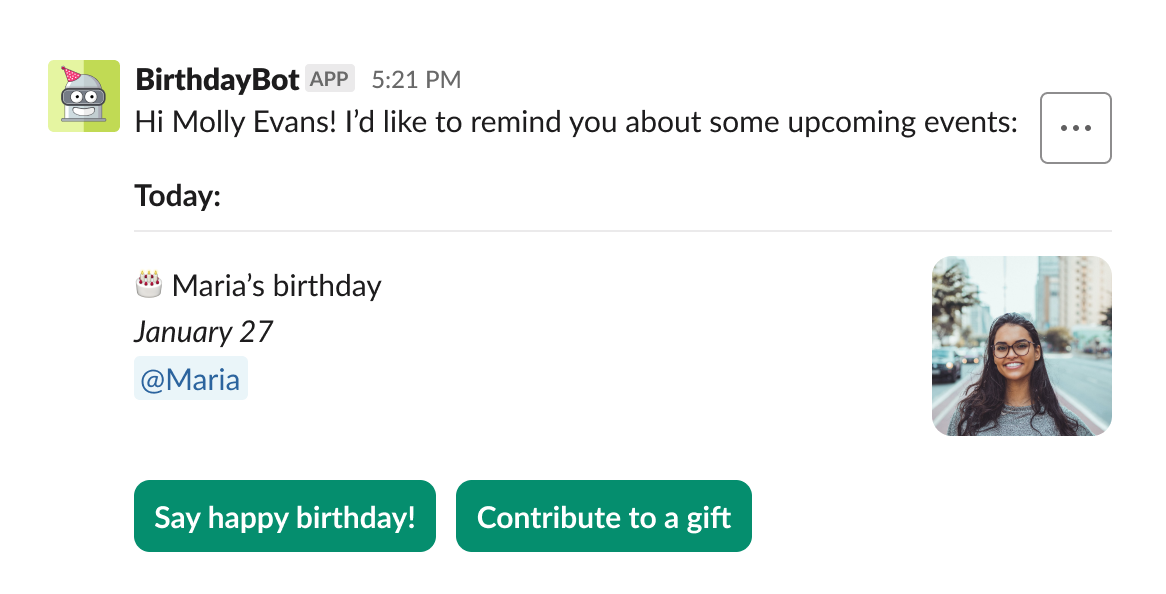This screenshot has height=594, width=1166.
Task: Click the January 27 date text
Action: pyautogui.click(x=203, y=331)
